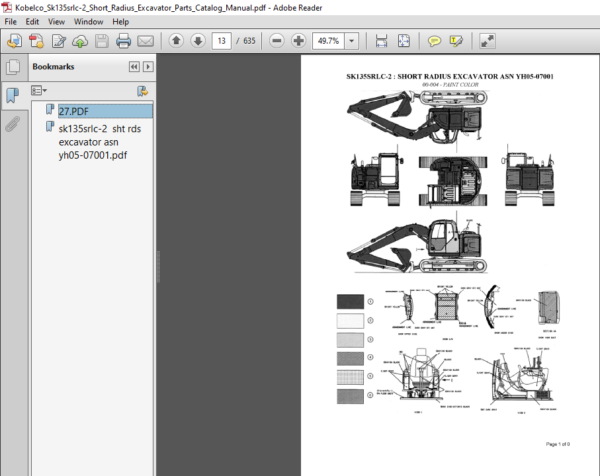Select the 27.PDF bookmark

point(105,111)
